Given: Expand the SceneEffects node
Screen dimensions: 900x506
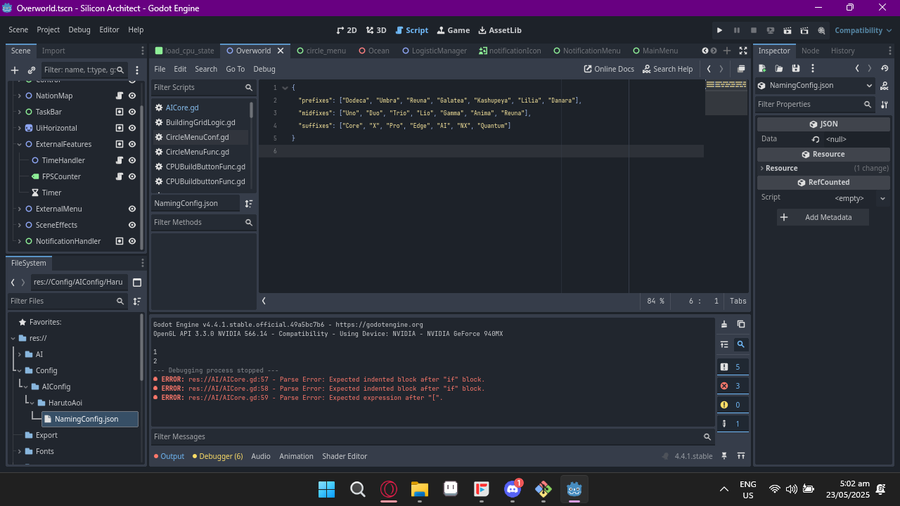Looking at the screenshot, I should 20,225.
